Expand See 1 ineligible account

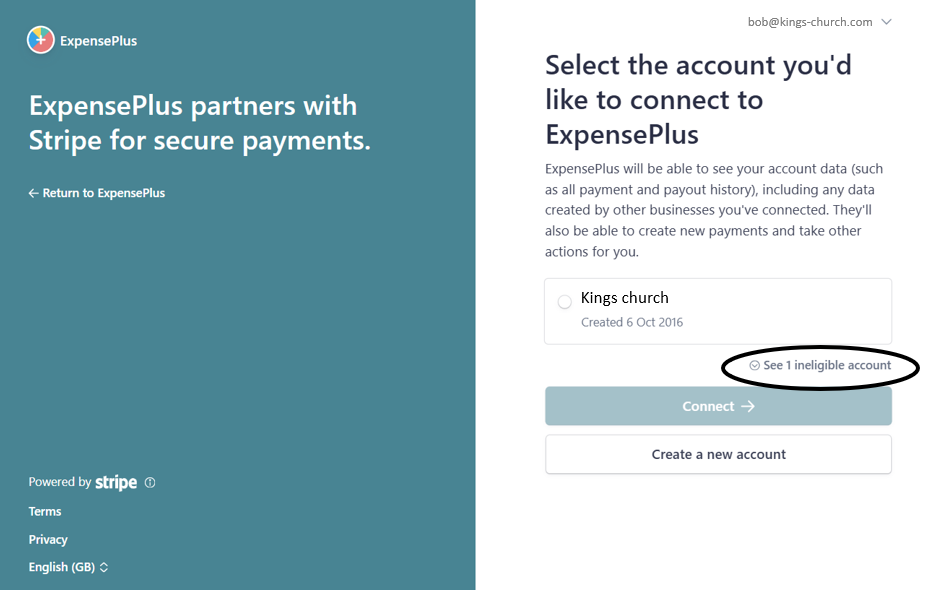point(820,365)
